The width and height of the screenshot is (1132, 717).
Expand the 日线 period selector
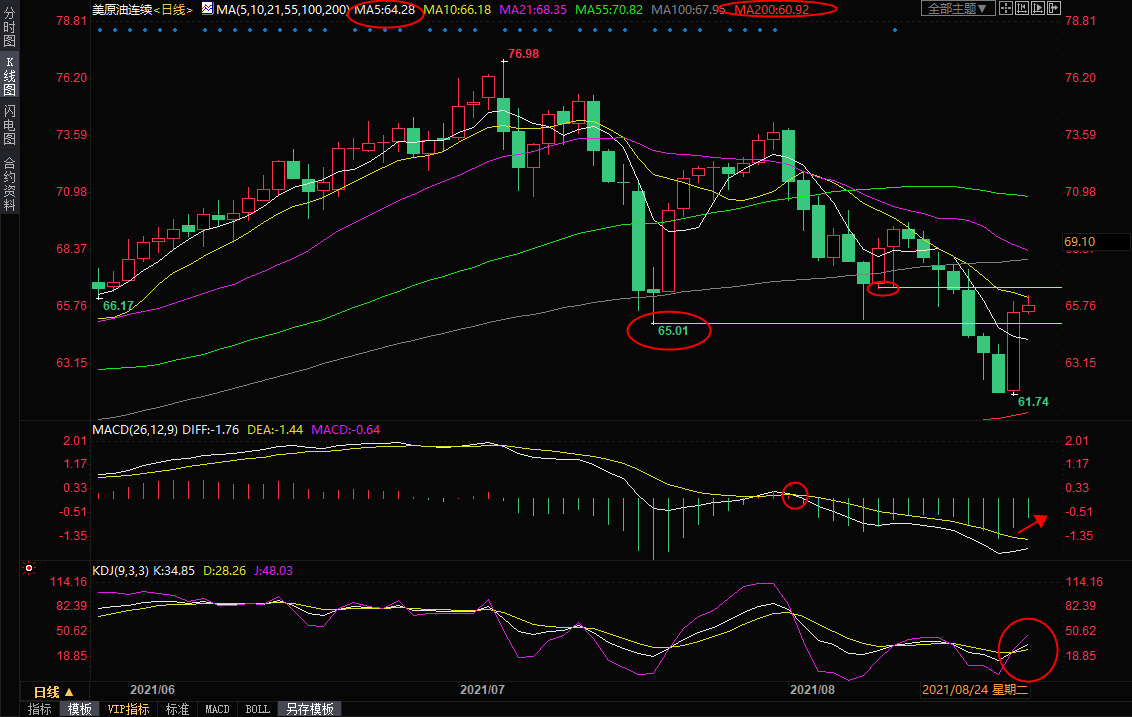click(53, 691)
